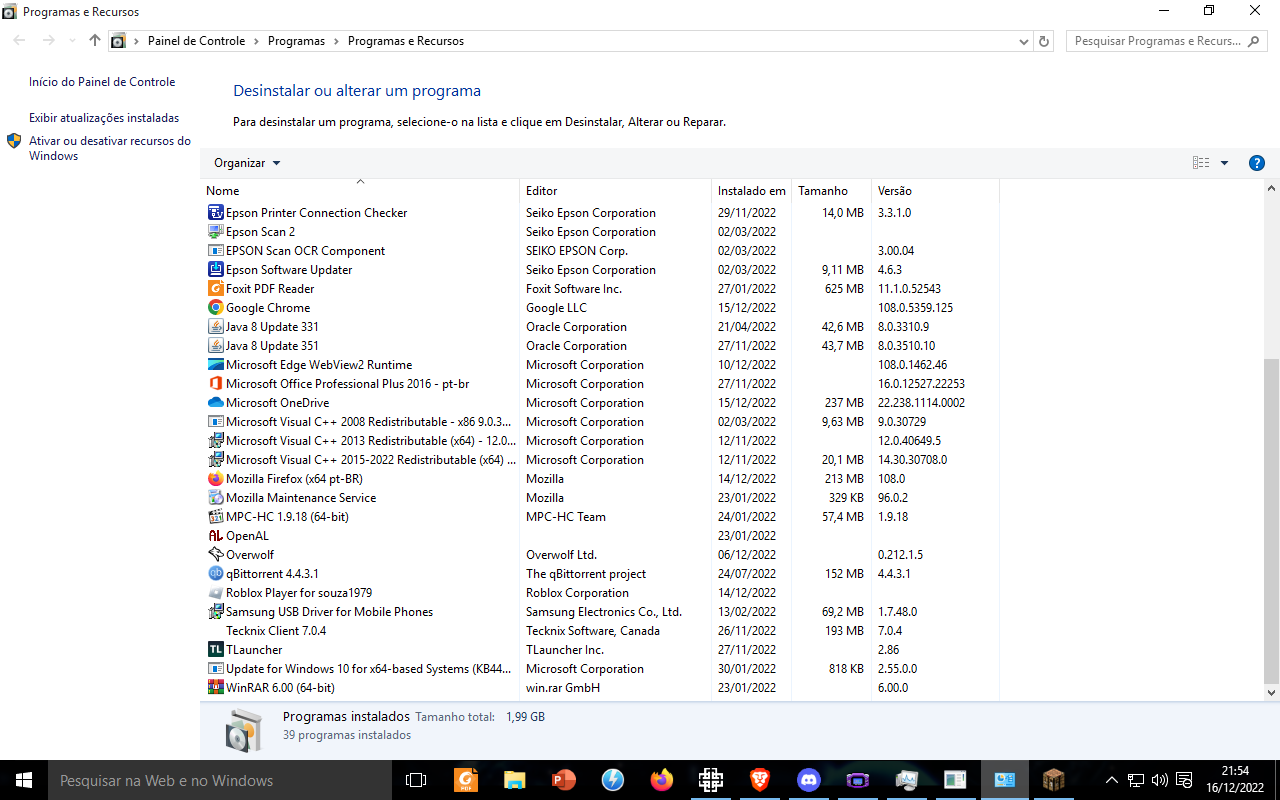Click the Overwolf program icon

[215, 554]
